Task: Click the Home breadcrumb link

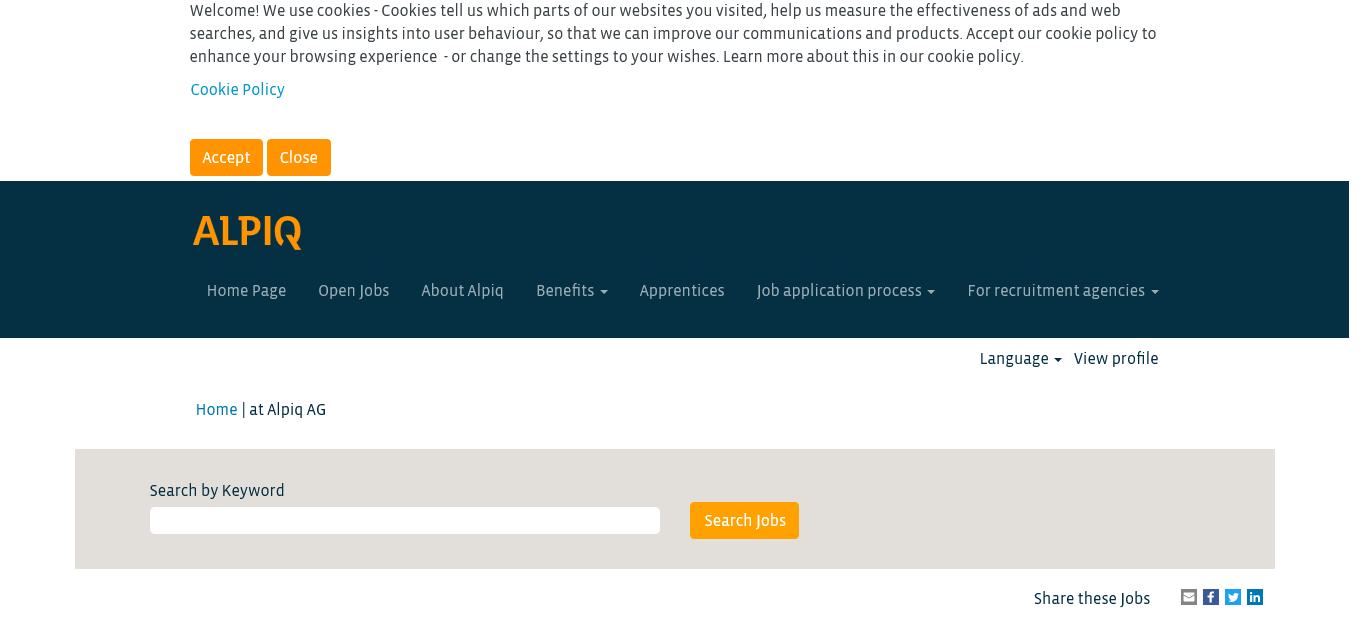Action: 216,410
